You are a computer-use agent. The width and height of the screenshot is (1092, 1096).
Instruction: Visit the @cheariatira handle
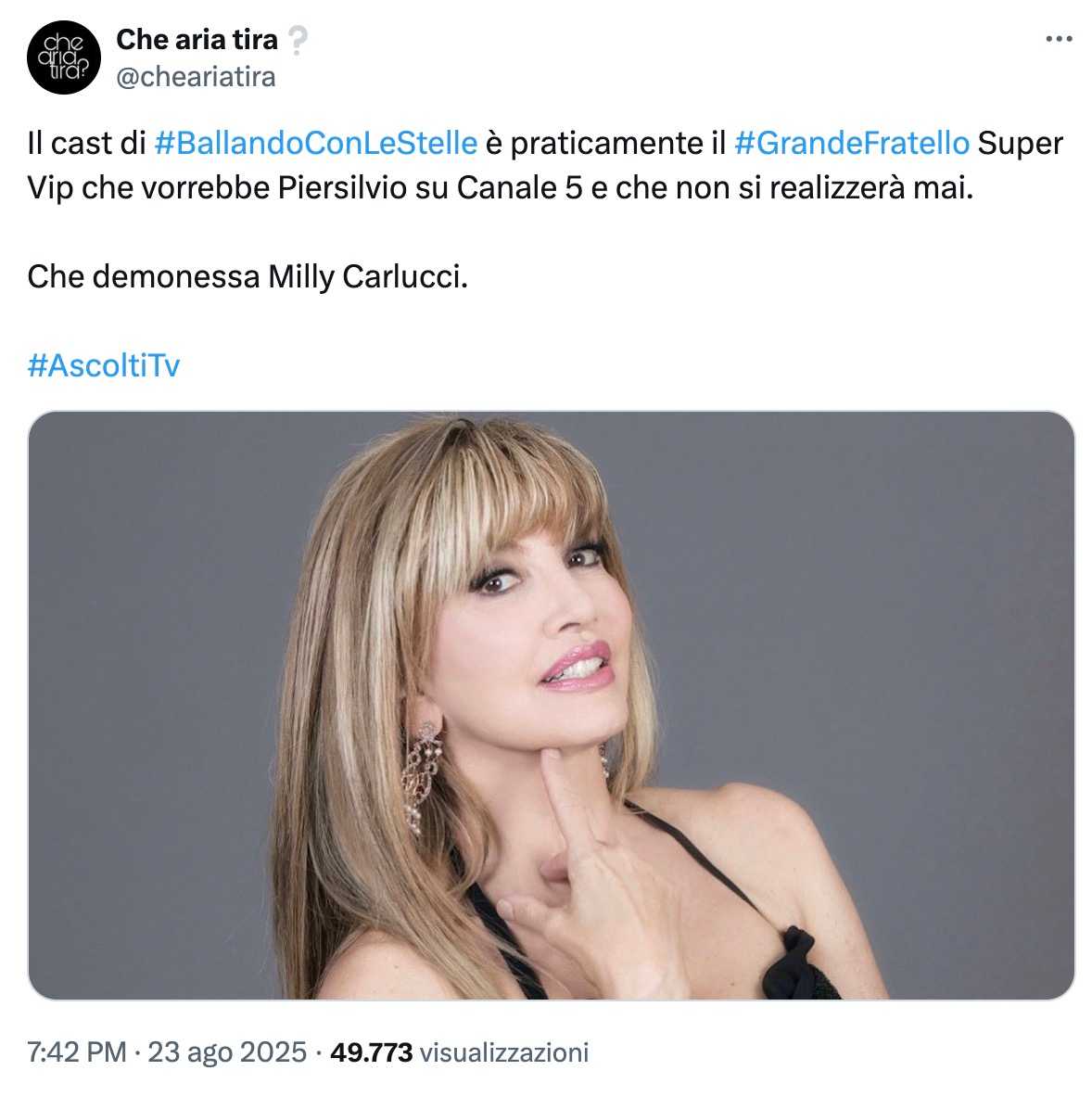coord(196,77)
